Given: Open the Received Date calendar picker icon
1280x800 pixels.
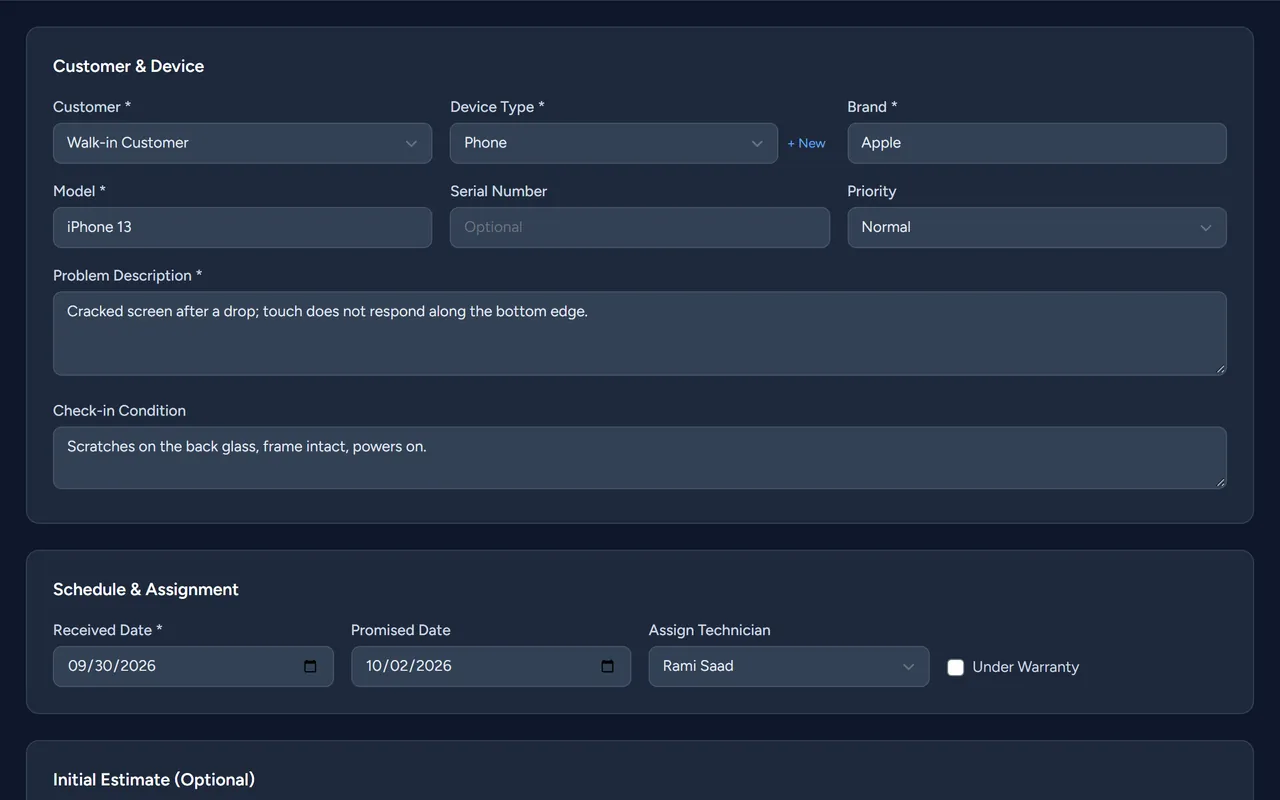Looking at the screenshot, I should pyautogui.click(x=310, y=666).
